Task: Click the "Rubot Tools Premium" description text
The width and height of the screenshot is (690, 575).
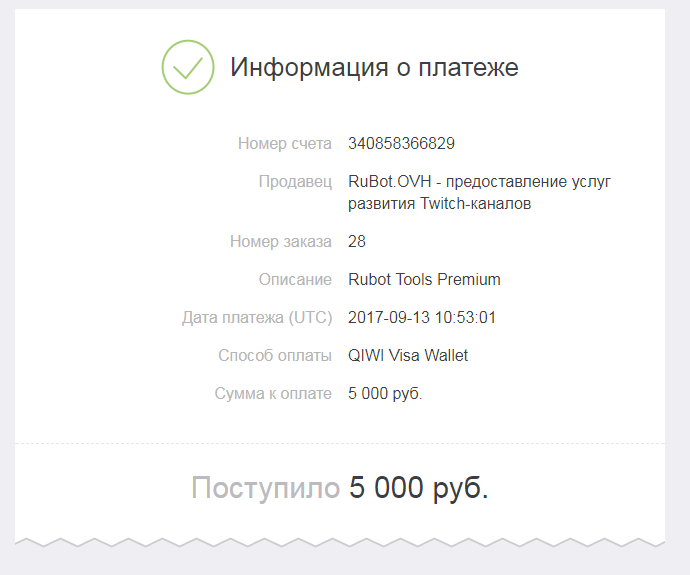Action: 424,279
